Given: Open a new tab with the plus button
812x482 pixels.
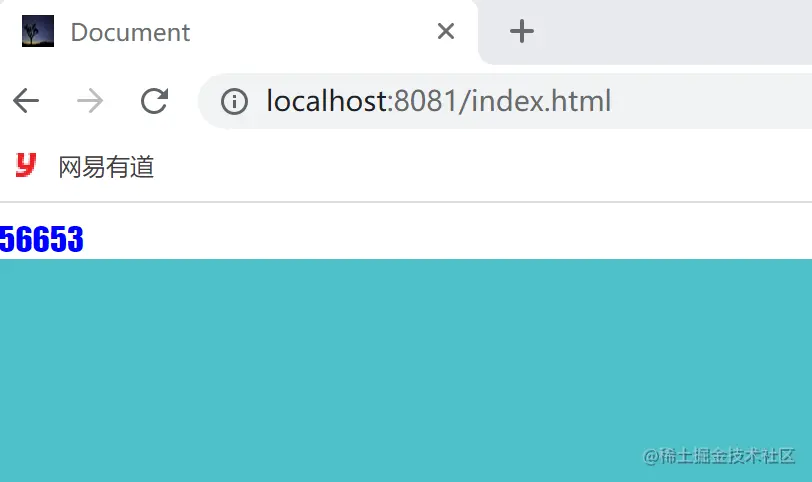Looking at the screenshot, I should point(521,31).
